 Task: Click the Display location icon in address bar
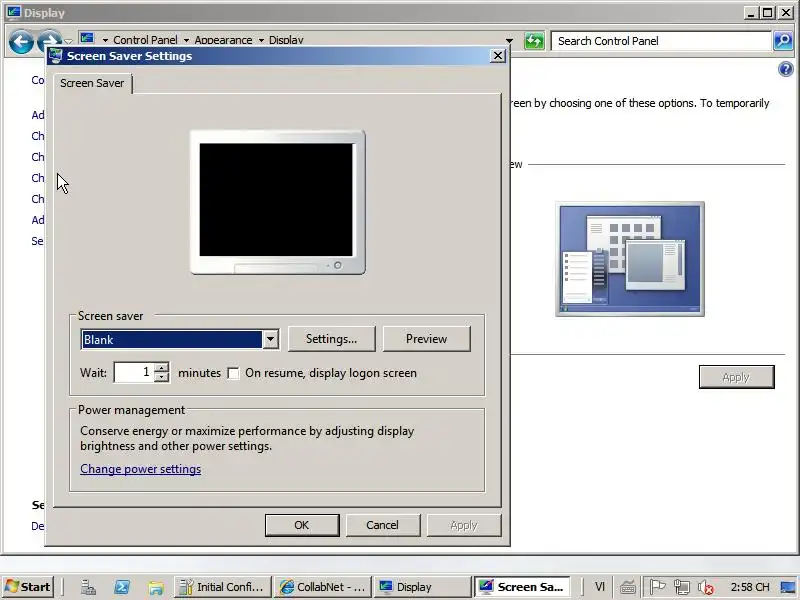point(87,38)
